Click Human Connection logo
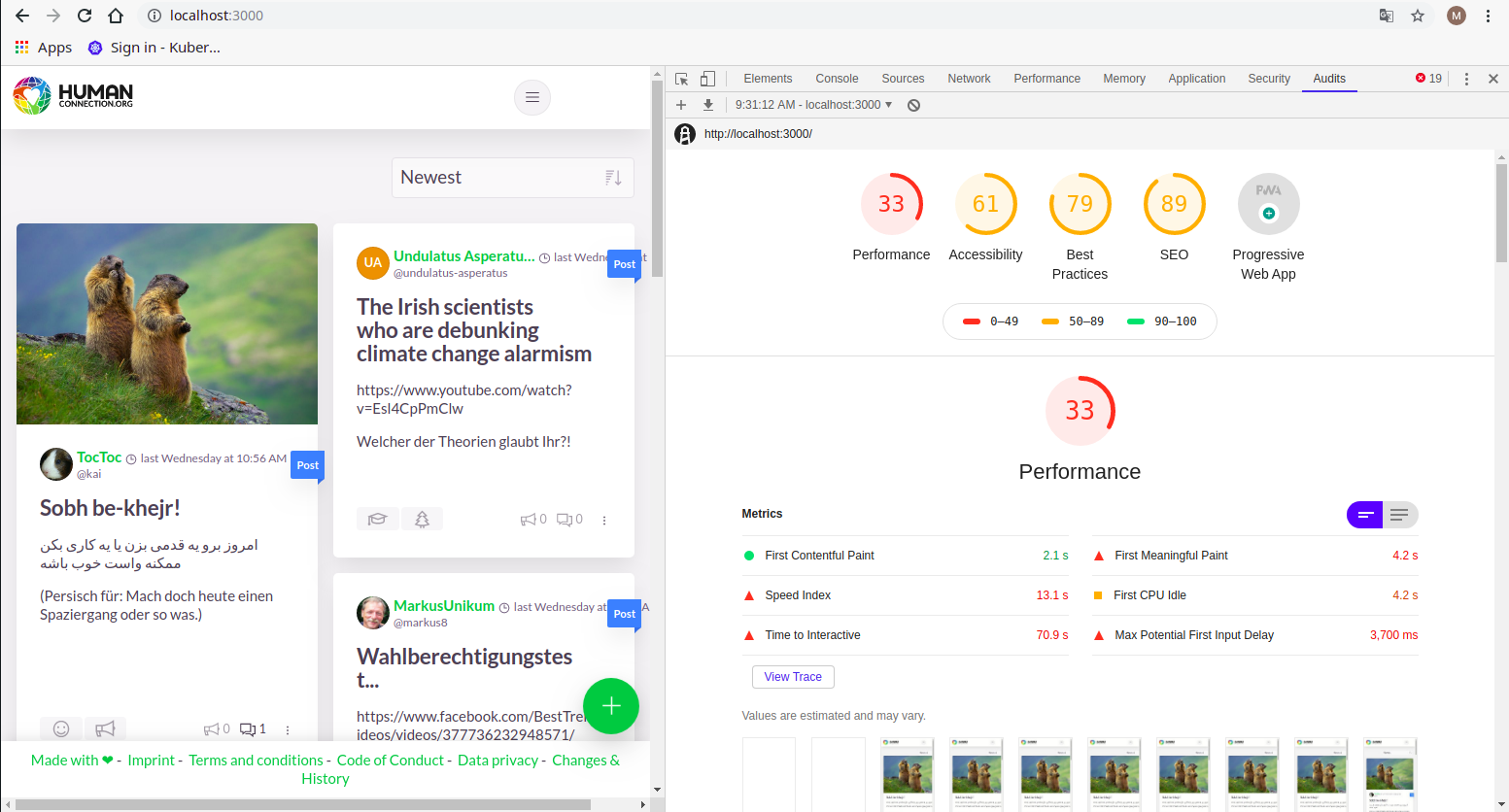Image resolution: width=1509 pixels, height=812 pixels. (73, 96)
